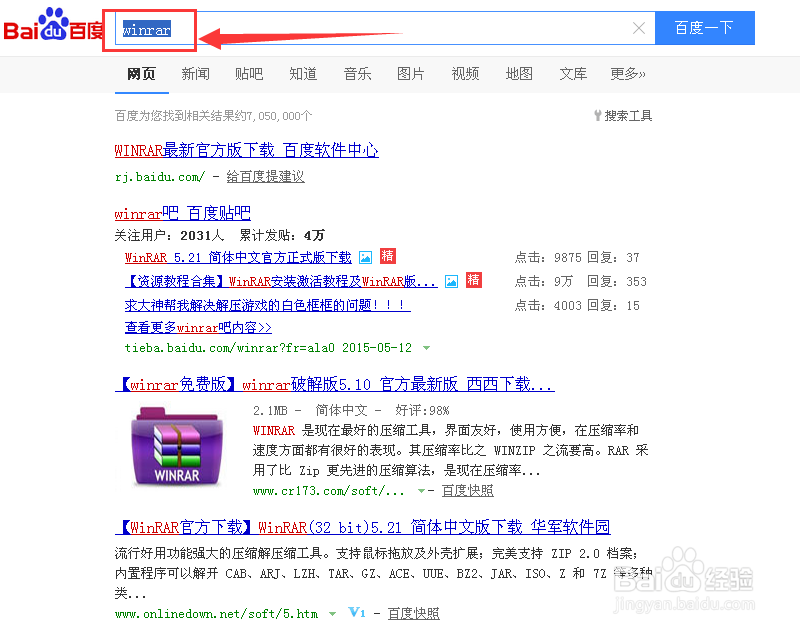Click the 百度一下 search button
The height and width of the screenshot is (632, 800).
pos(704,28)
